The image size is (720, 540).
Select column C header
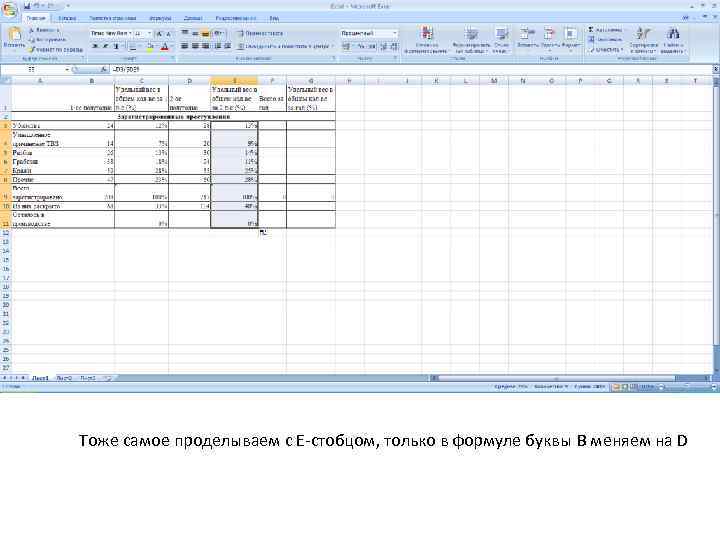(x=141, y=81)
